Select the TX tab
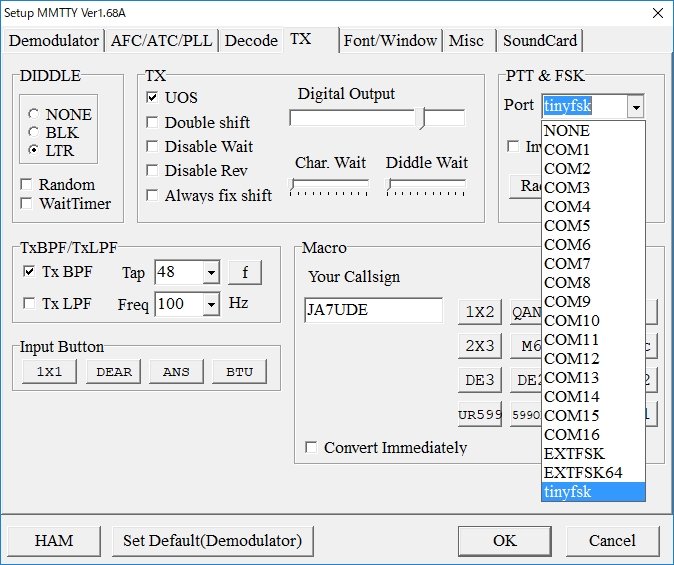This screenshot has width=674, height=565. point(311,40)
